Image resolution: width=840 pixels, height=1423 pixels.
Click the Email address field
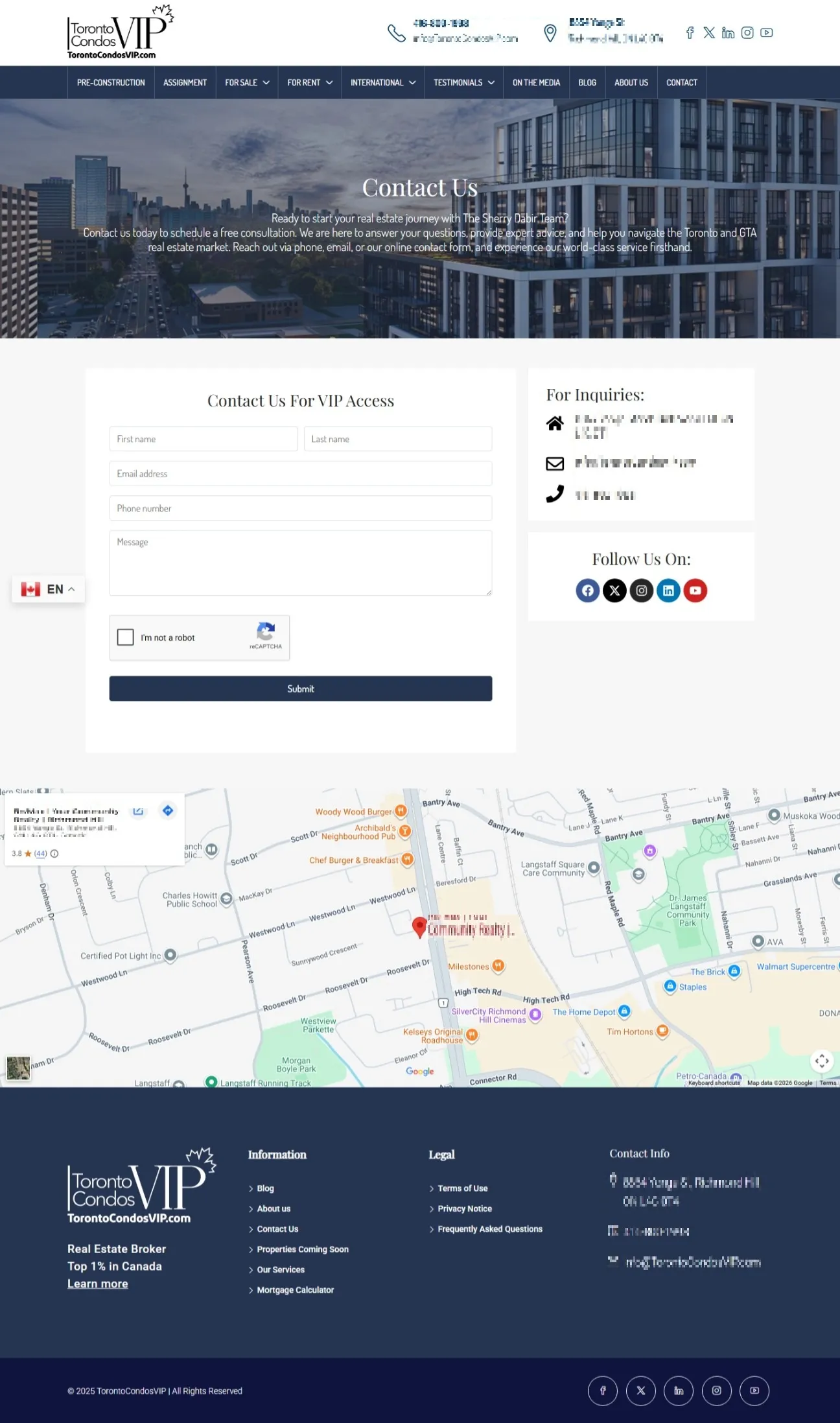click(x=301, y=474)
